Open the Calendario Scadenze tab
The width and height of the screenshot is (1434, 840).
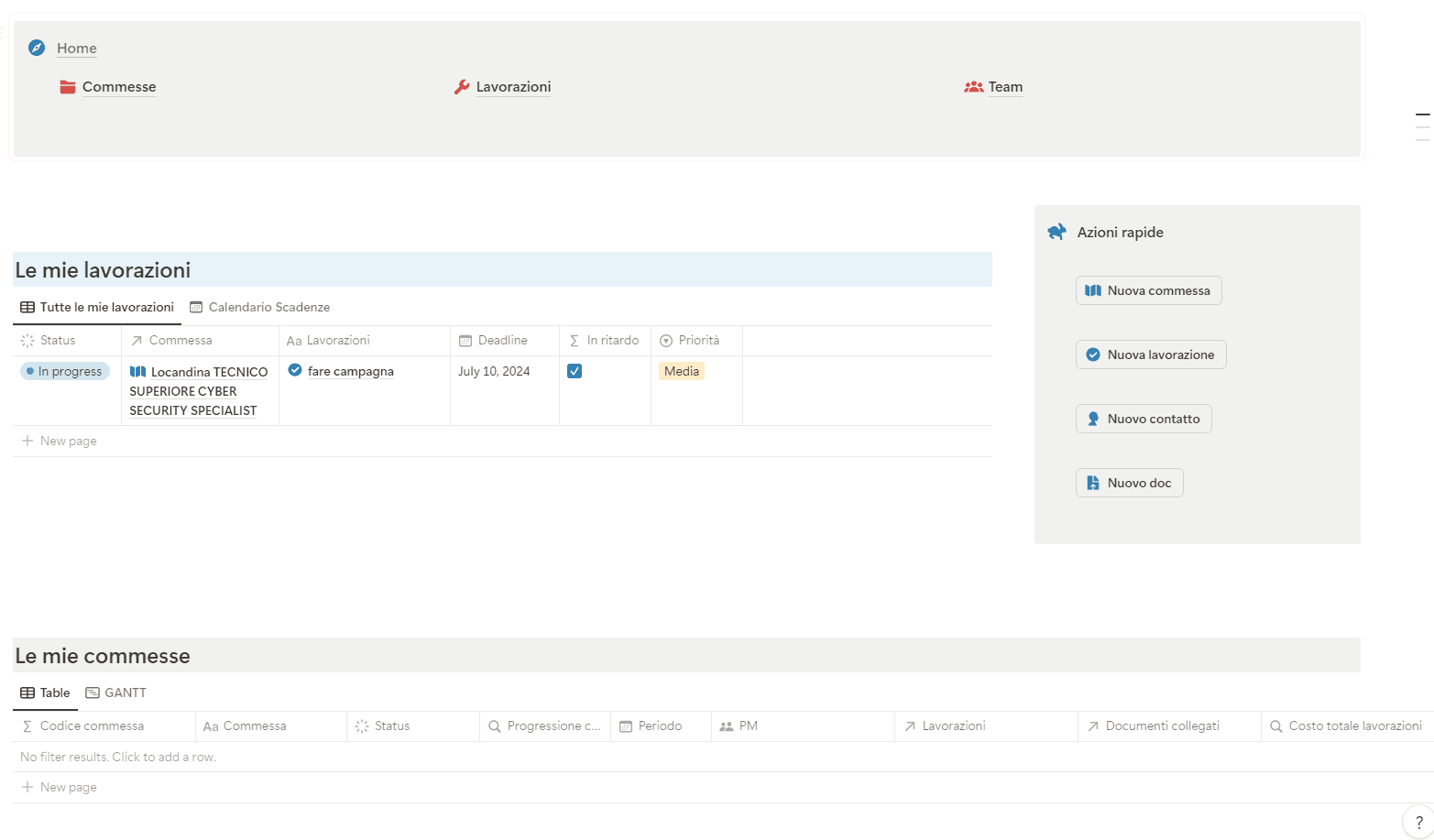268,307
